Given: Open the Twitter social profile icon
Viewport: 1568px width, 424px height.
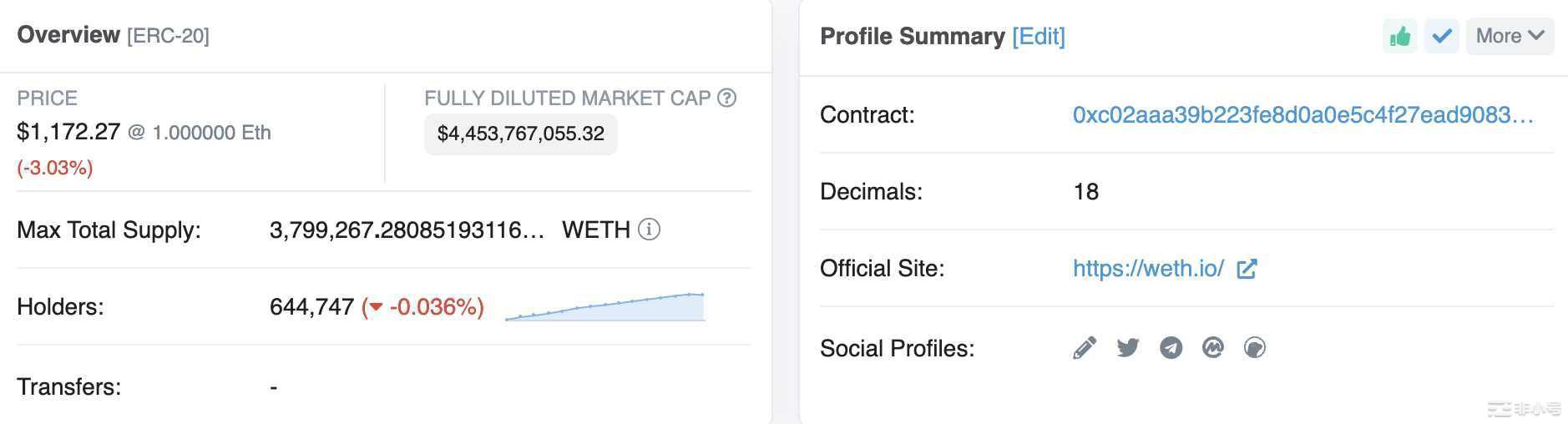Looking at the screenshot, I should [1128, 348].
